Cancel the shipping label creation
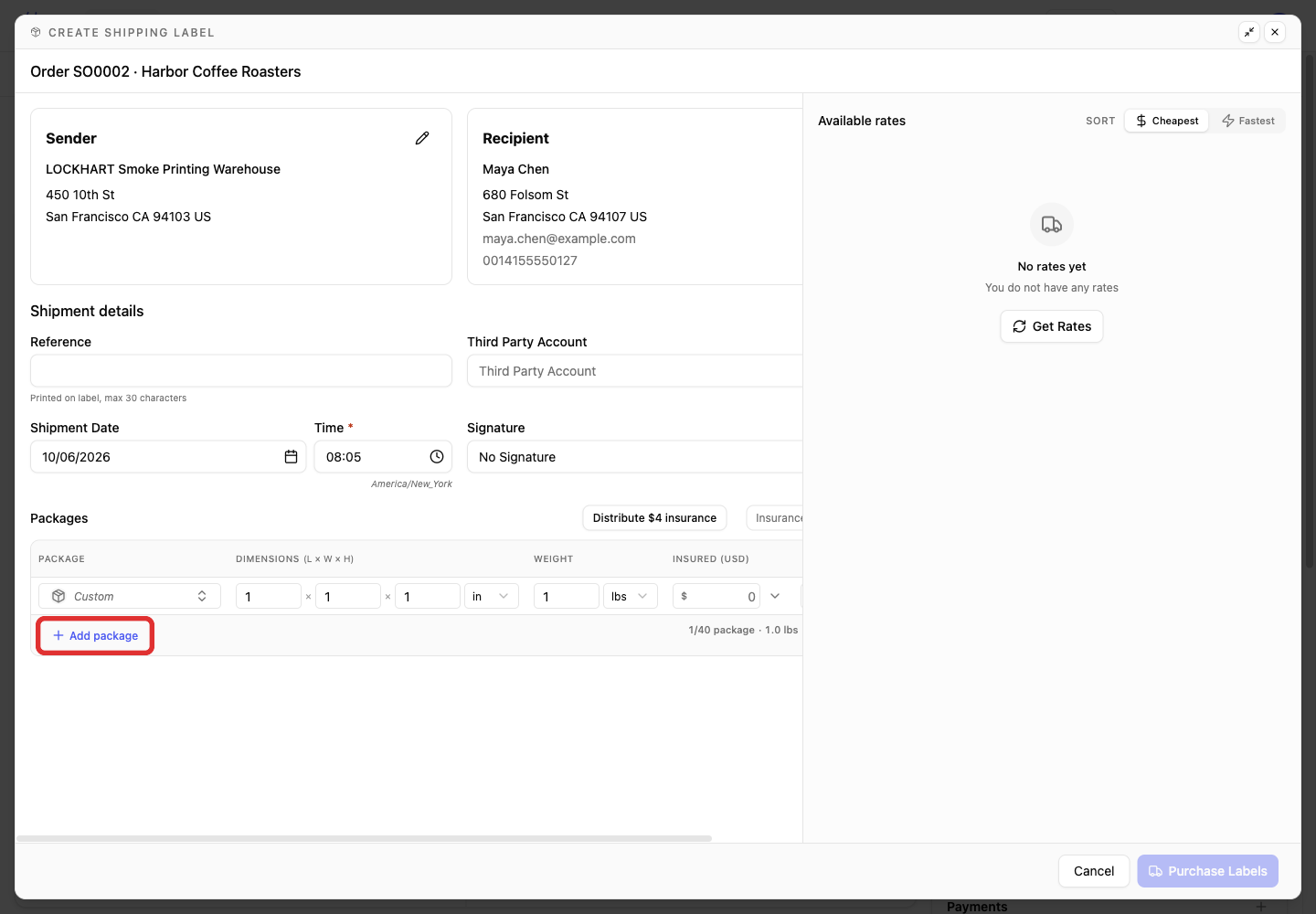The width and height of the screenshot is (1316, 914). pyautogui.click(x=1094, y=871)
